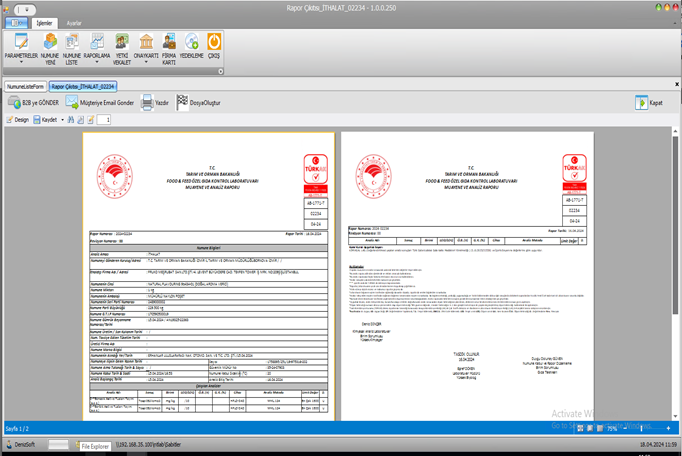
Task: Click the Yazdır print button
Action: coord(154,103)
